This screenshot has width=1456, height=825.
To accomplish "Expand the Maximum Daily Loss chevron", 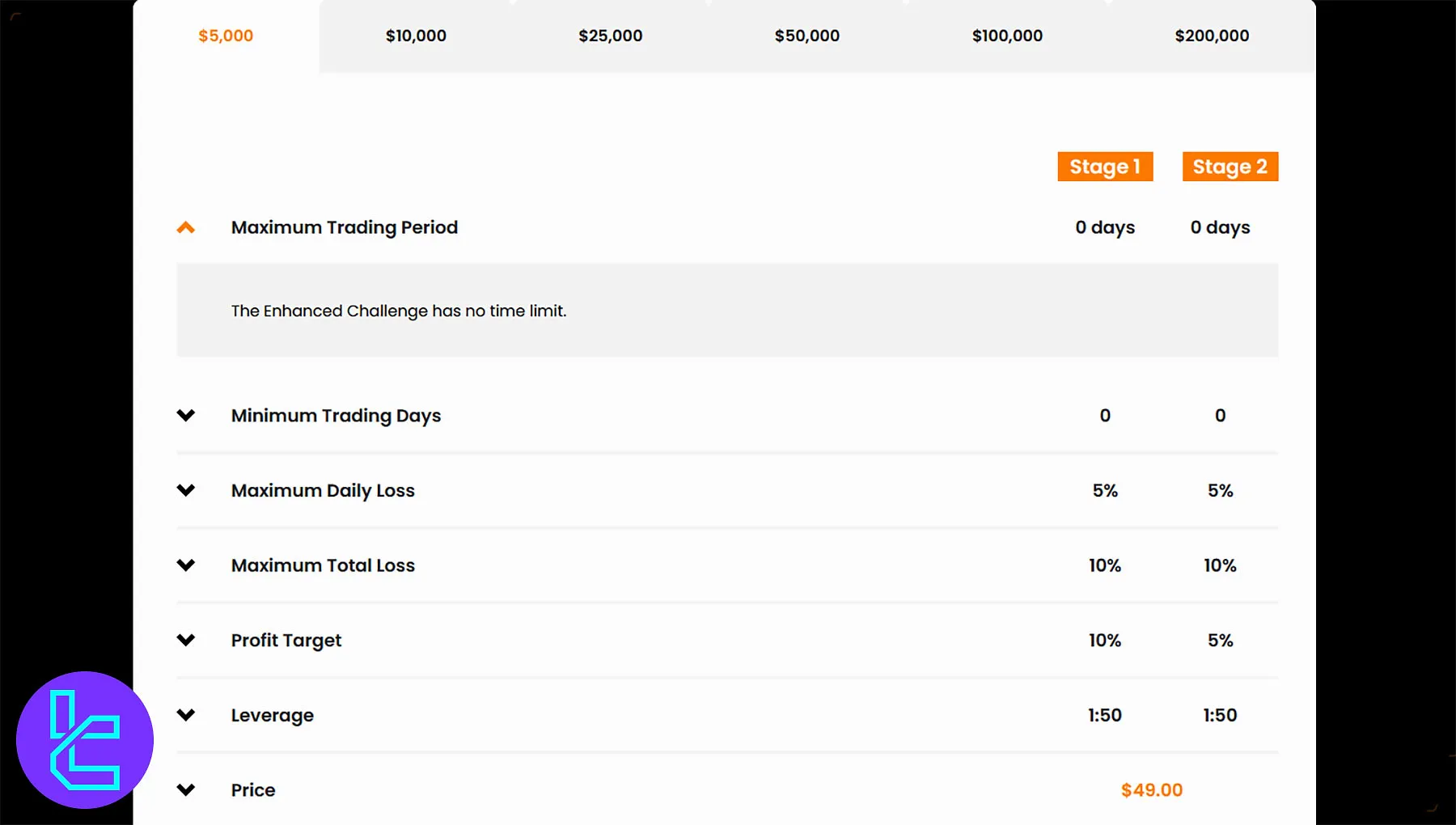I will coord(186,490).
